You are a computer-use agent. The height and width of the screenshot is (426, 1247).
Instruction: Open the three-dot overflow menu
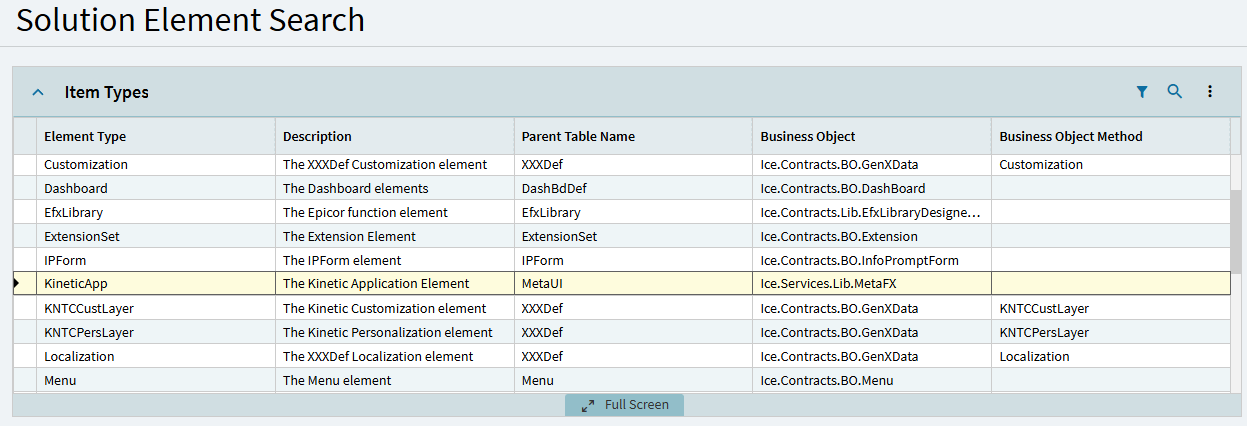click(x=1209, y=92)
